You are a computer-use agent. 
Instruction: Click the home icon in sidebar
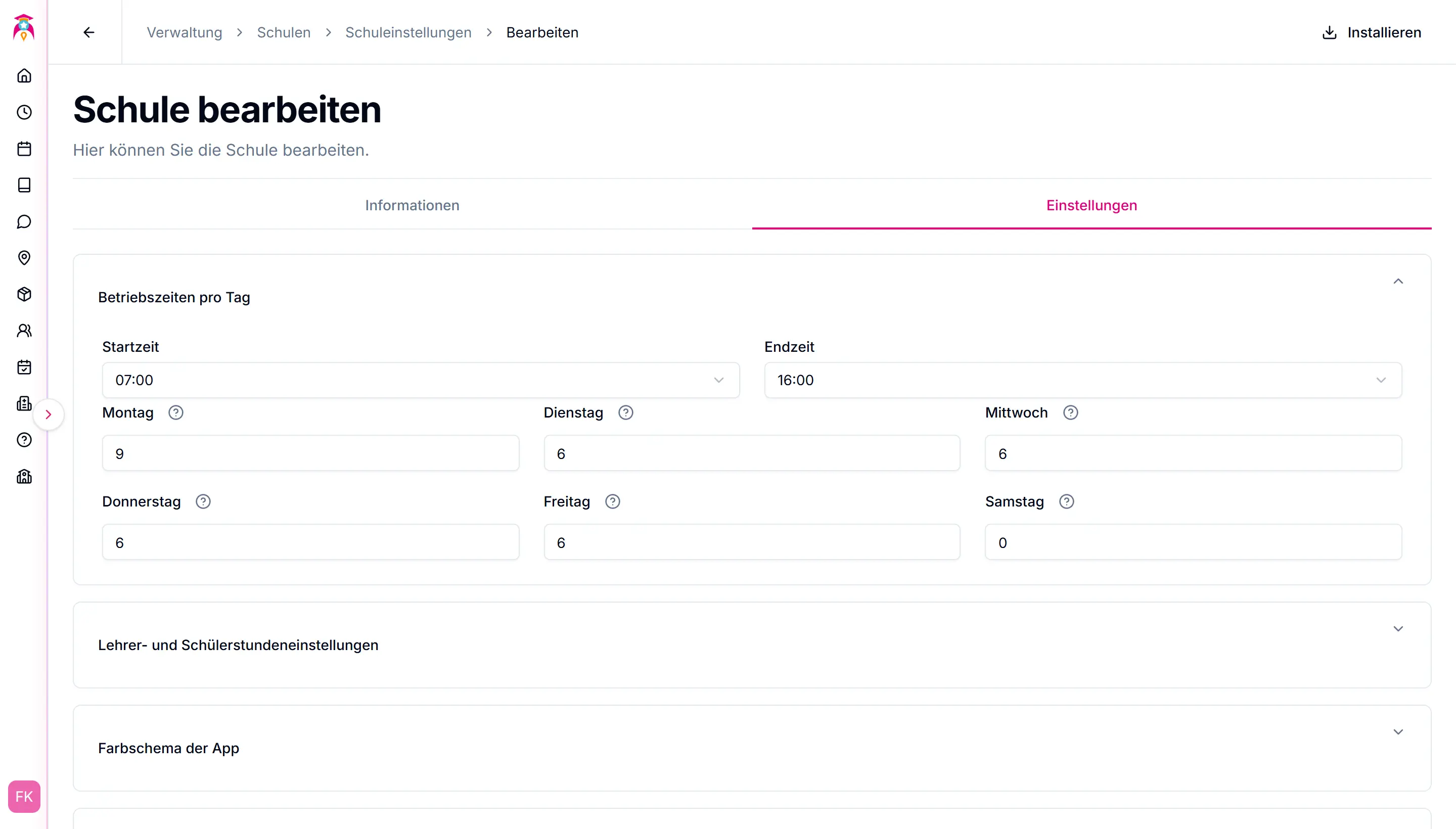[x=24, y=76]
